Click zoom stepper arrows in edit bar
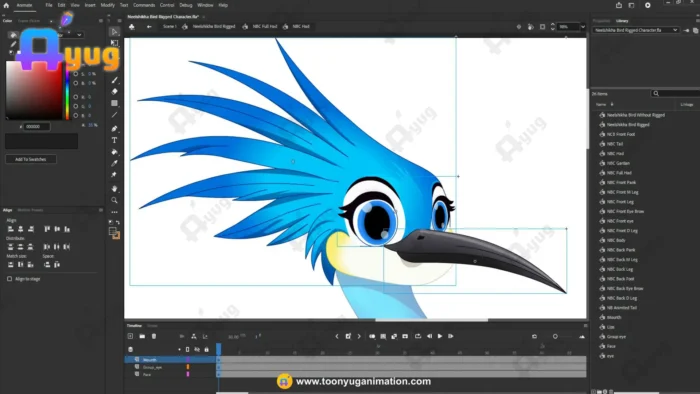 pyautogui.click(x=553, y=27)
